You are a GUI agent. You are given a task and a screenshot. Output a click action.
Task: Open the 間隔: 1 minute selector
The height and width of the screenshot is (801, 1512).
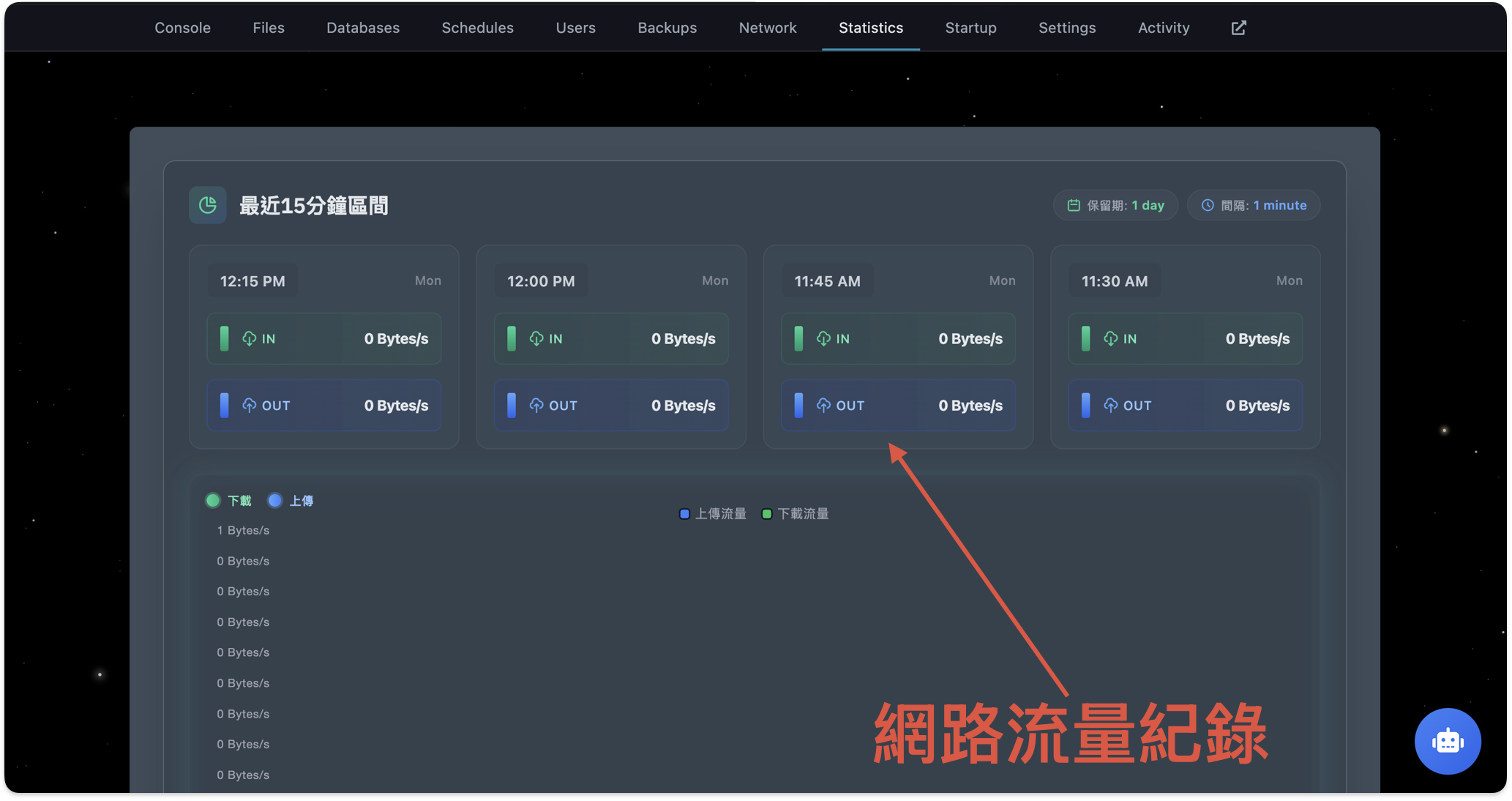click(1253, 205)
